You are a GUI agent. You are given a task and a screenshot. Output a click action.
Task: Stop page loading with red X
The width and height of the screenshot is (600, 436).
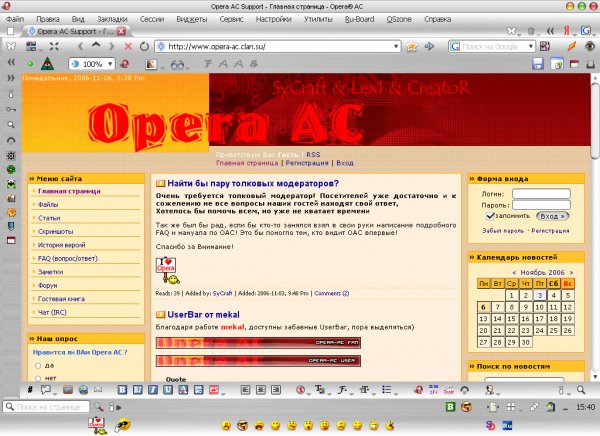[128, 47]
